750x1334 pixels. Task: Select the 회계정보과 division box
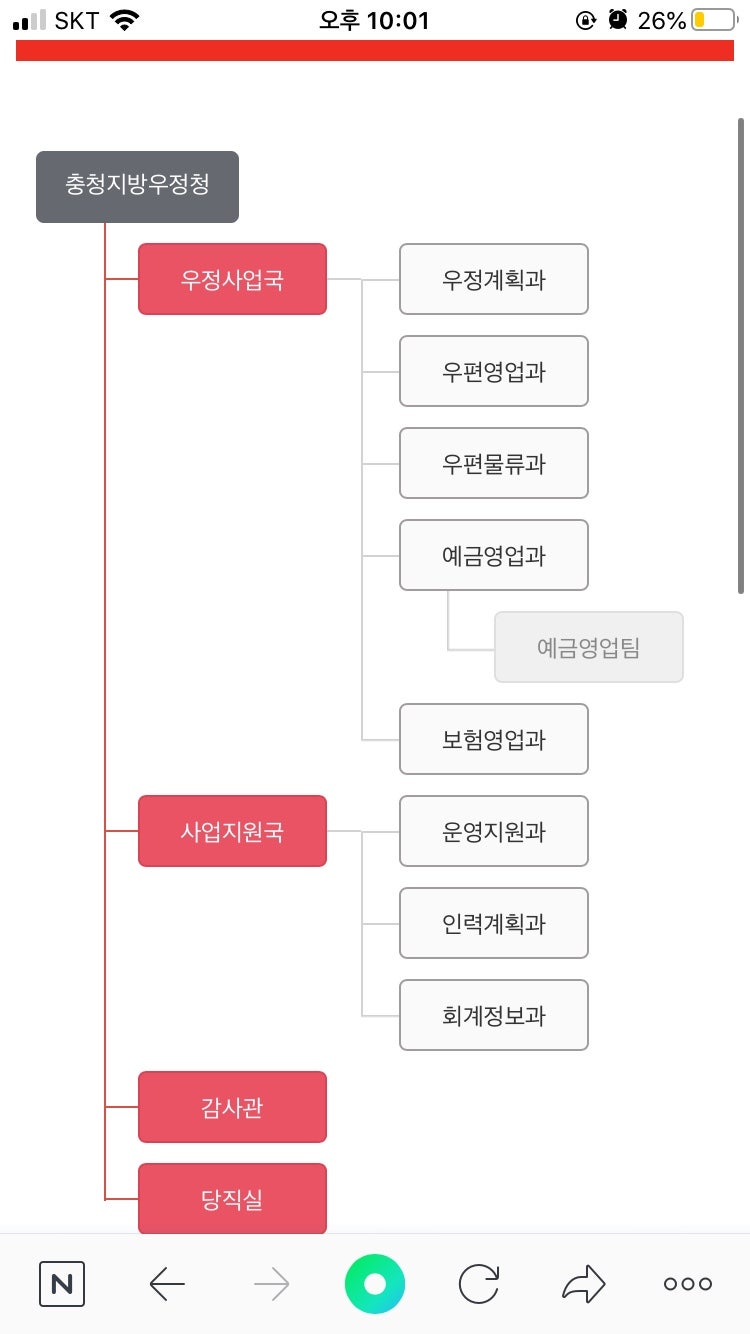click(x=494, y=1015)
